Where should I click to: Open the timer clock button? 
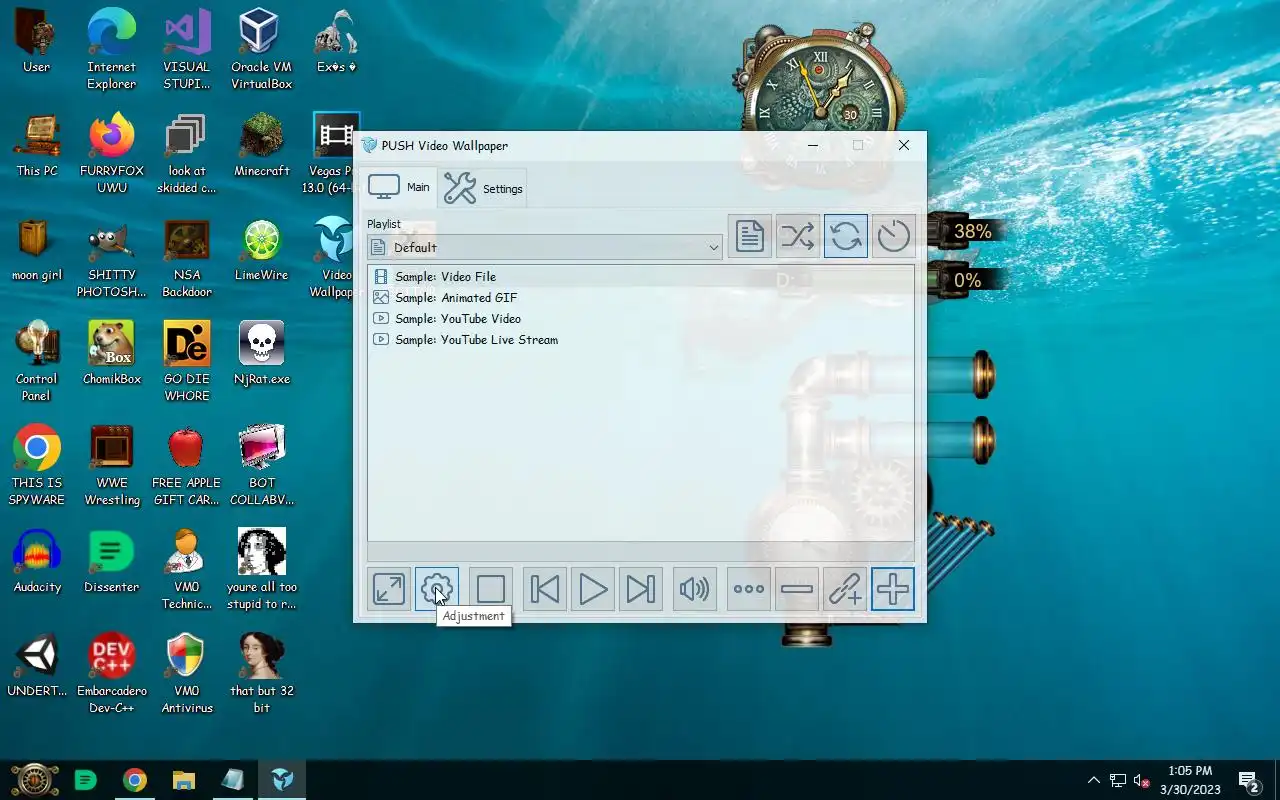coord(894,236)
